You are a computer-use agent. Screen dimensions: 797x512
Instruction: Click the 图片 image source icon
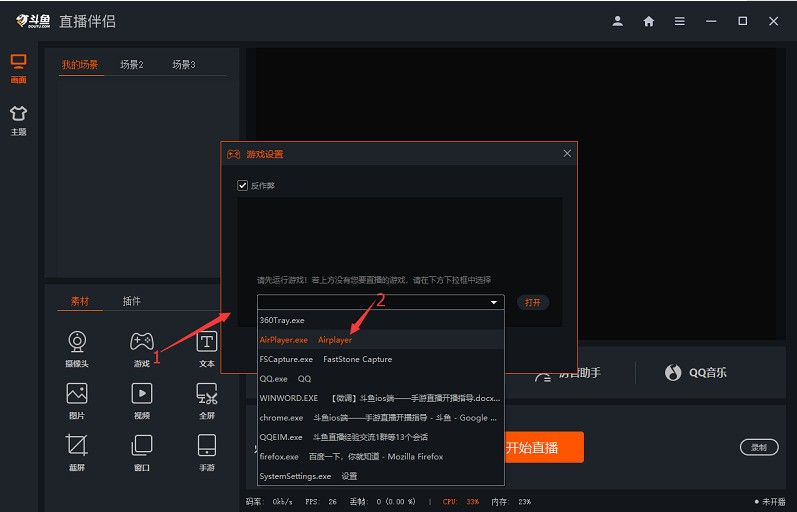click(x=77, y=395)
